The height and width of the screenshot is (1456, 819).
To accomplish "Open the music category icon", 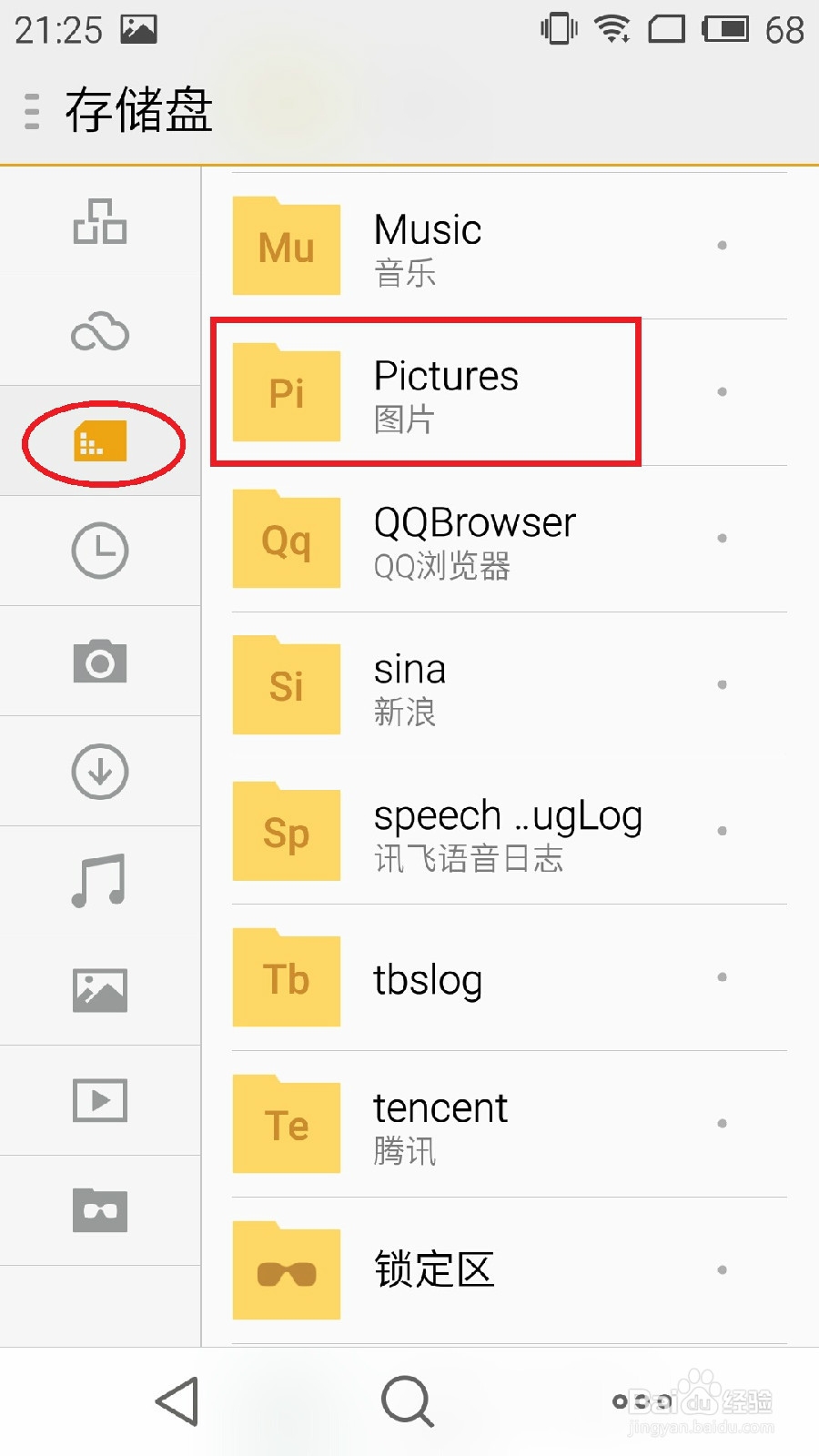I will [x=100, y=881].
